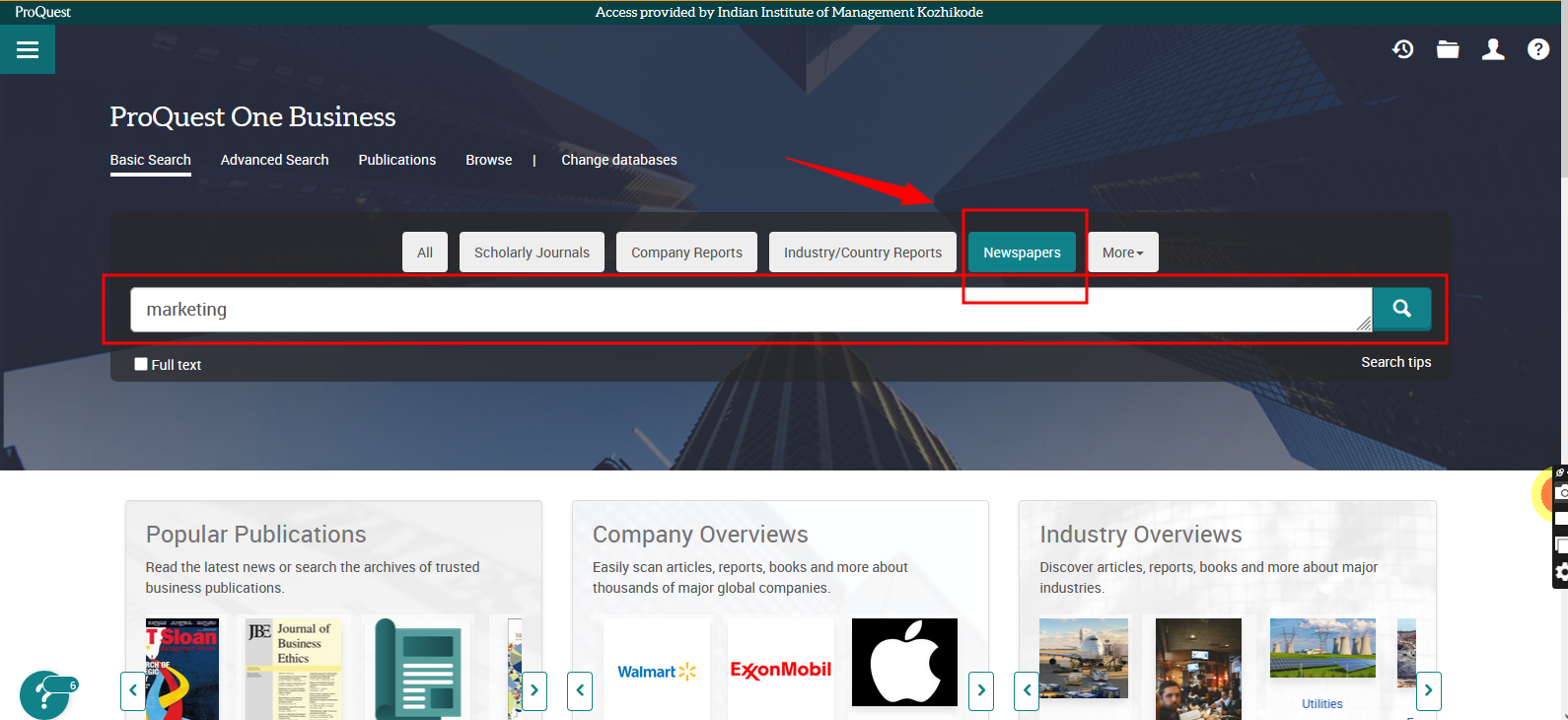The image size is (1568, 720).
Task: Open the help question mark icon
Action: [1537, 49]
